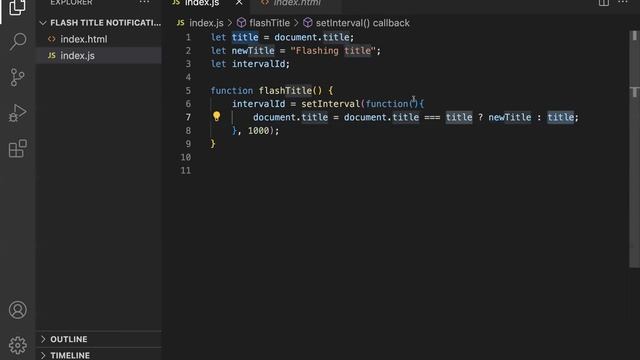Viewport: 640px width, 360px height.
Task: Click line number 5 in gutter
Action: [x=188, y=91]
